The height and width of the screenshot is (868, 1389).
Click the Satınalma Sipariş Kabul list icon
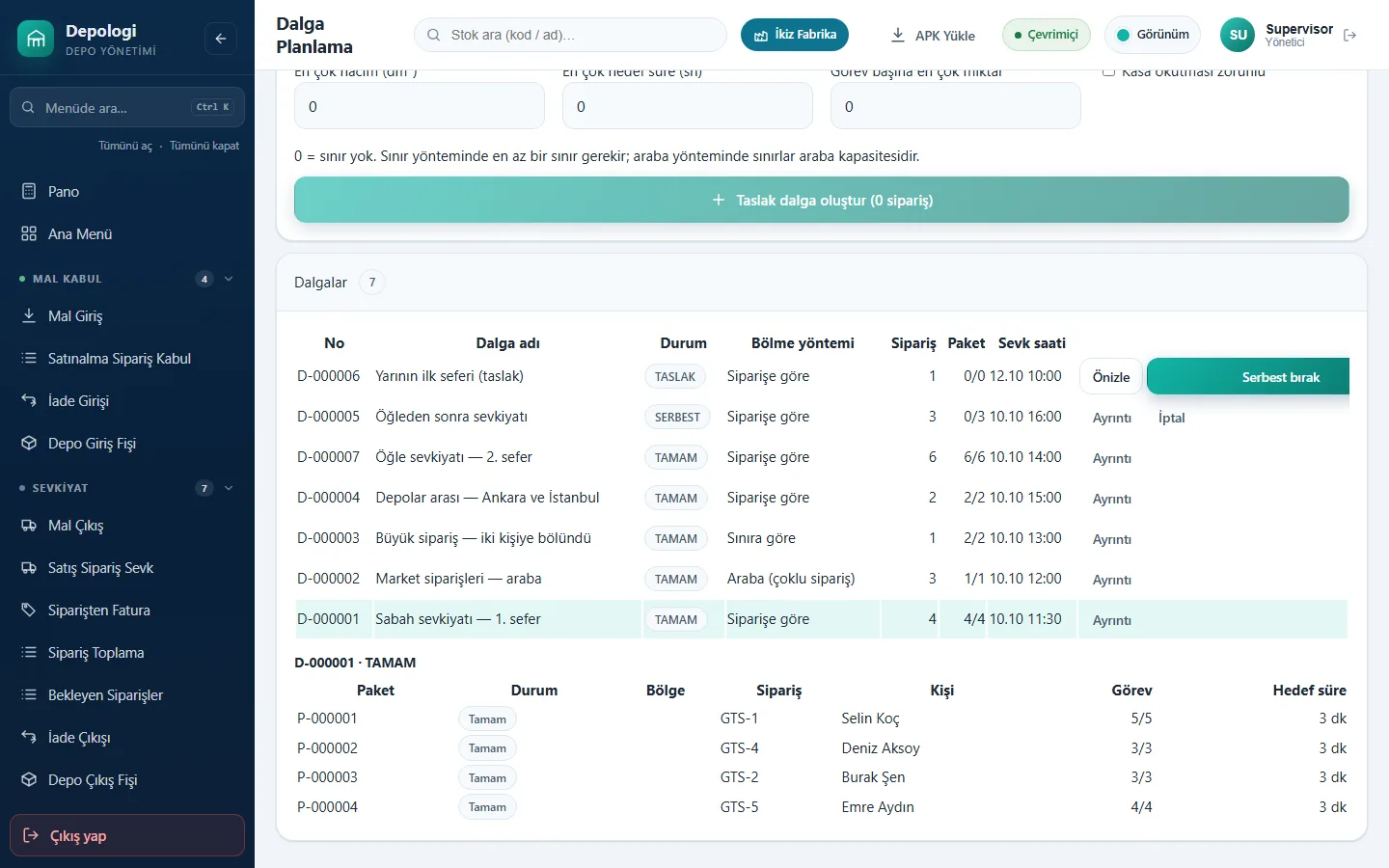pyautogui.click(x=29, y=358)
